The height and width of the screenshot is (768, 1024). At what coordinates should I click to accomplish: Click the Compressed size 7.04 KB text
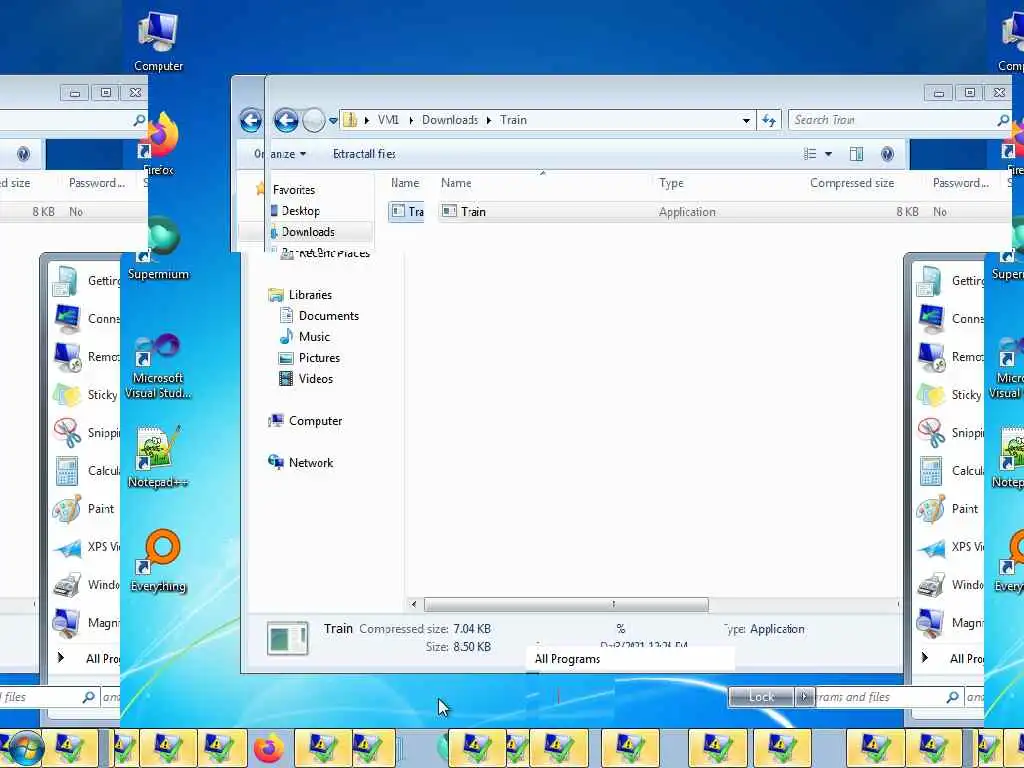pyautogui.click(x=425, y=629)
